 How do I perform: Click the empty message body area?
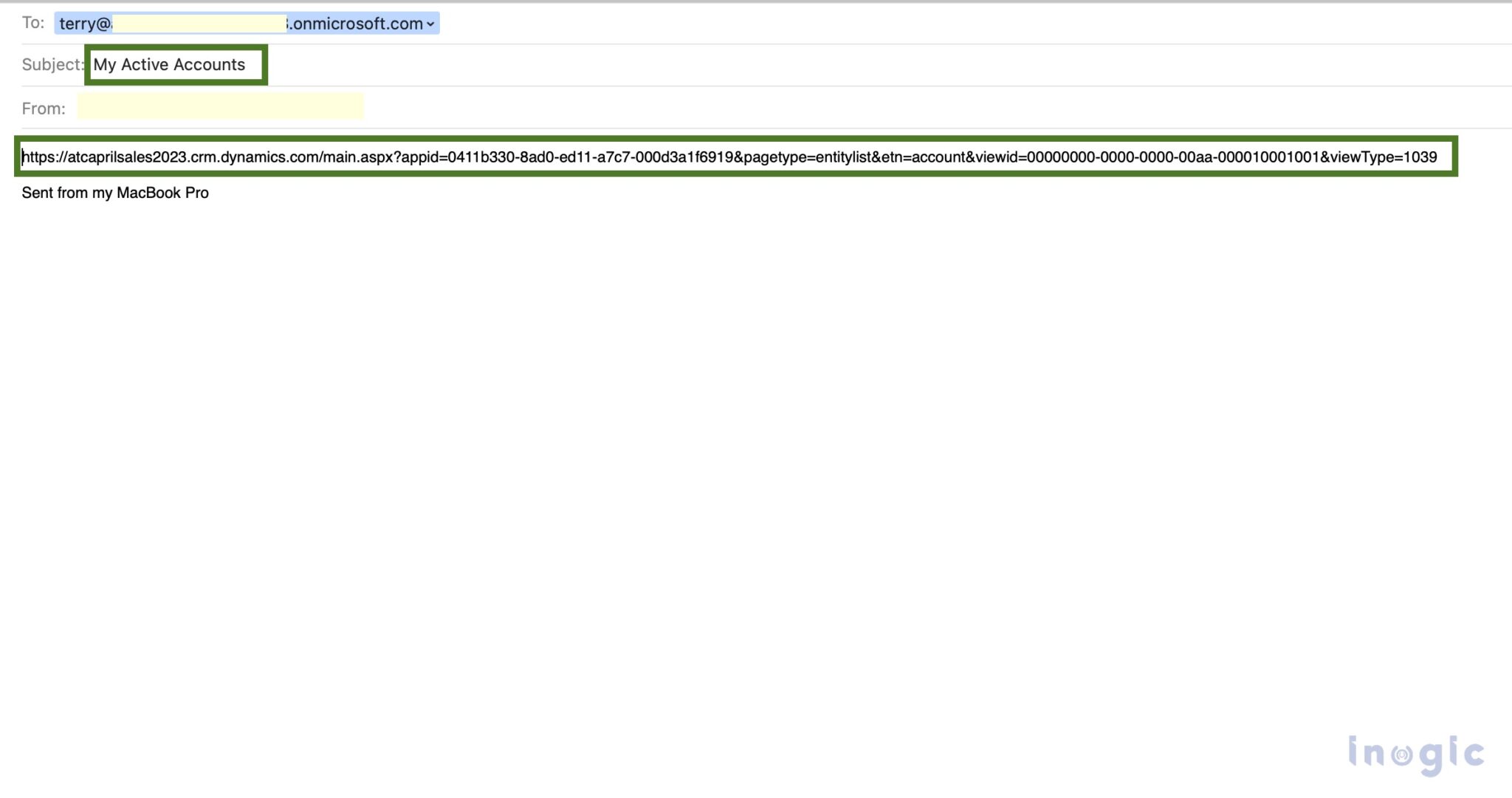pos(738,458)
